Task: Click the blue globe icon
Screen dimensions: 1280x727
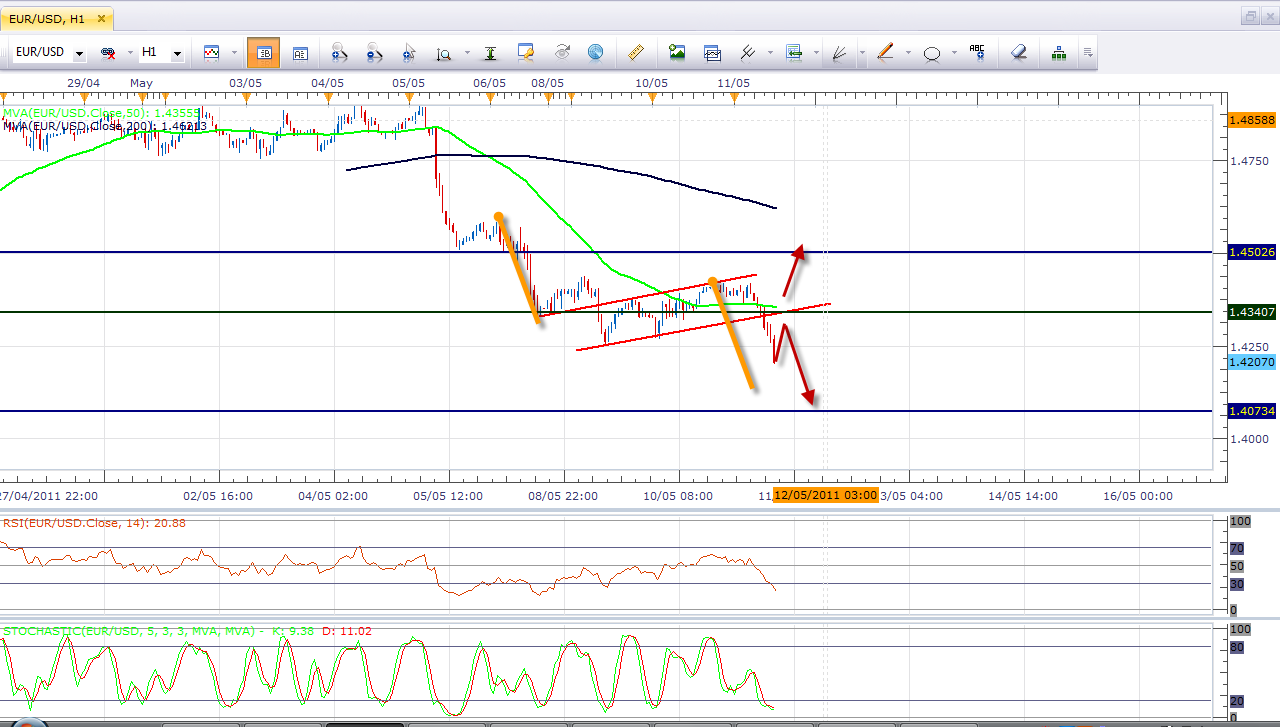Action: (596, 53)
